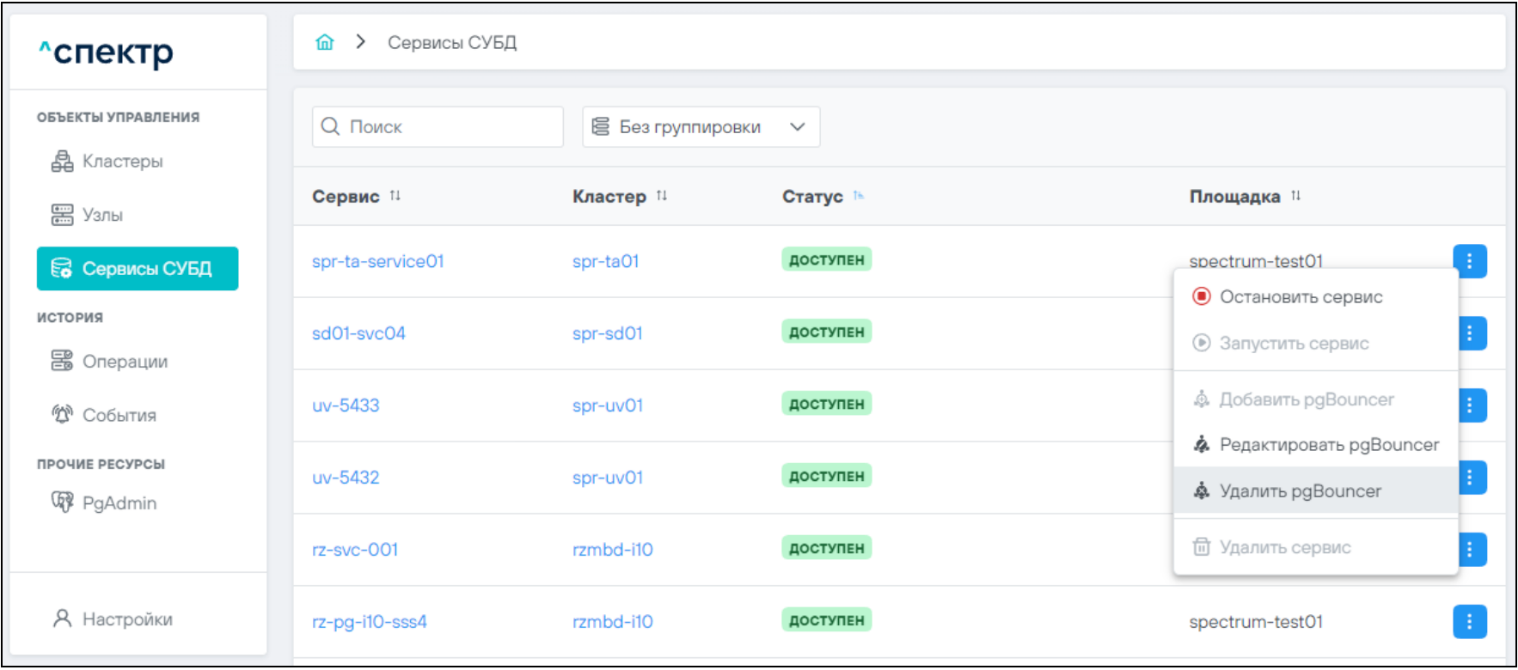
Task: Click sort icon next to Площадка column
Action: pos(1296,197)
